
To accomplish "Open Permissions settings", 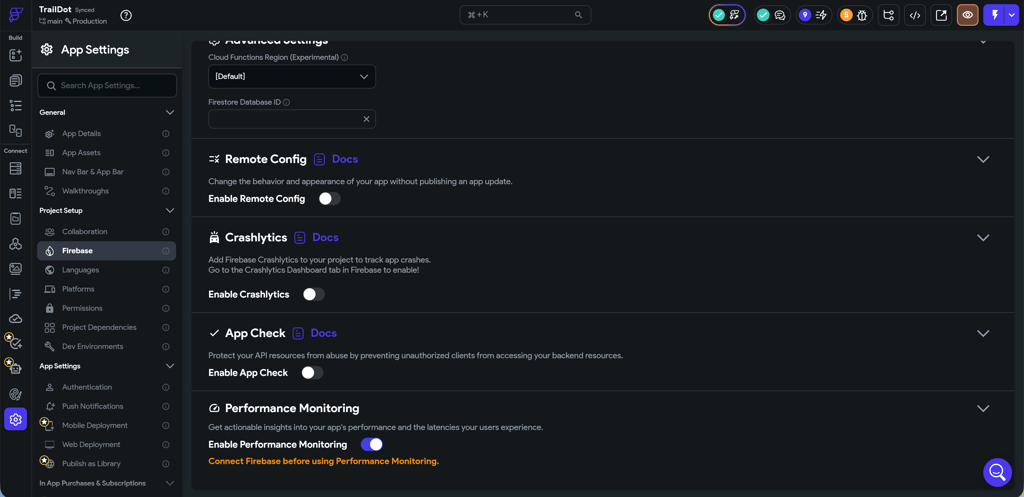I will (x=106, y=308).
